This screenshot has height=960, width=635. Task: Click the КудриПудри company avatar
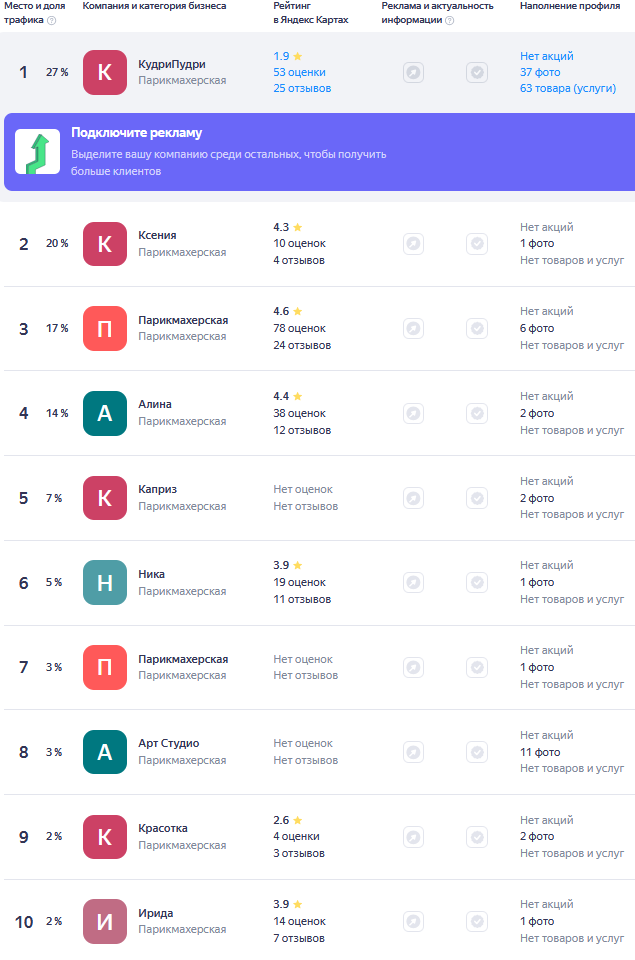point(105,72)
